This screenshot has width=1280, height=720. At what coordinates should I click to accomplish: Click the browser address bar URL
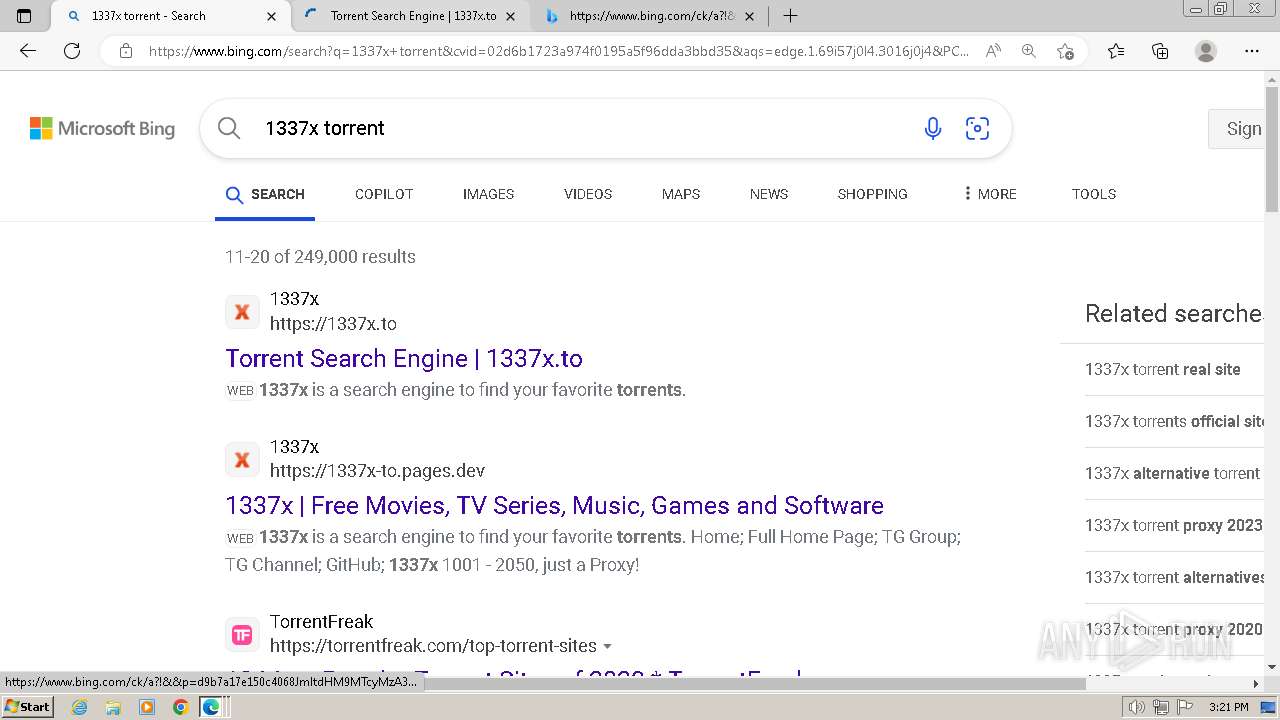559,51
